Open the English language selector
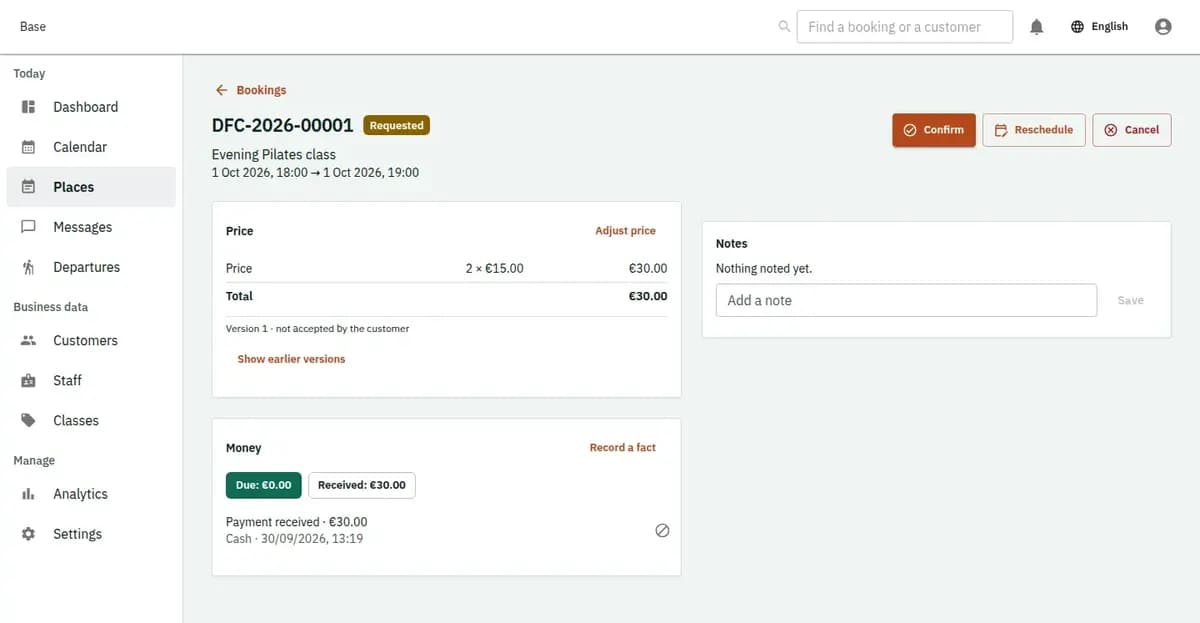The height and width of the screenshot is (623, 1200). click(x=1099, y=27)
